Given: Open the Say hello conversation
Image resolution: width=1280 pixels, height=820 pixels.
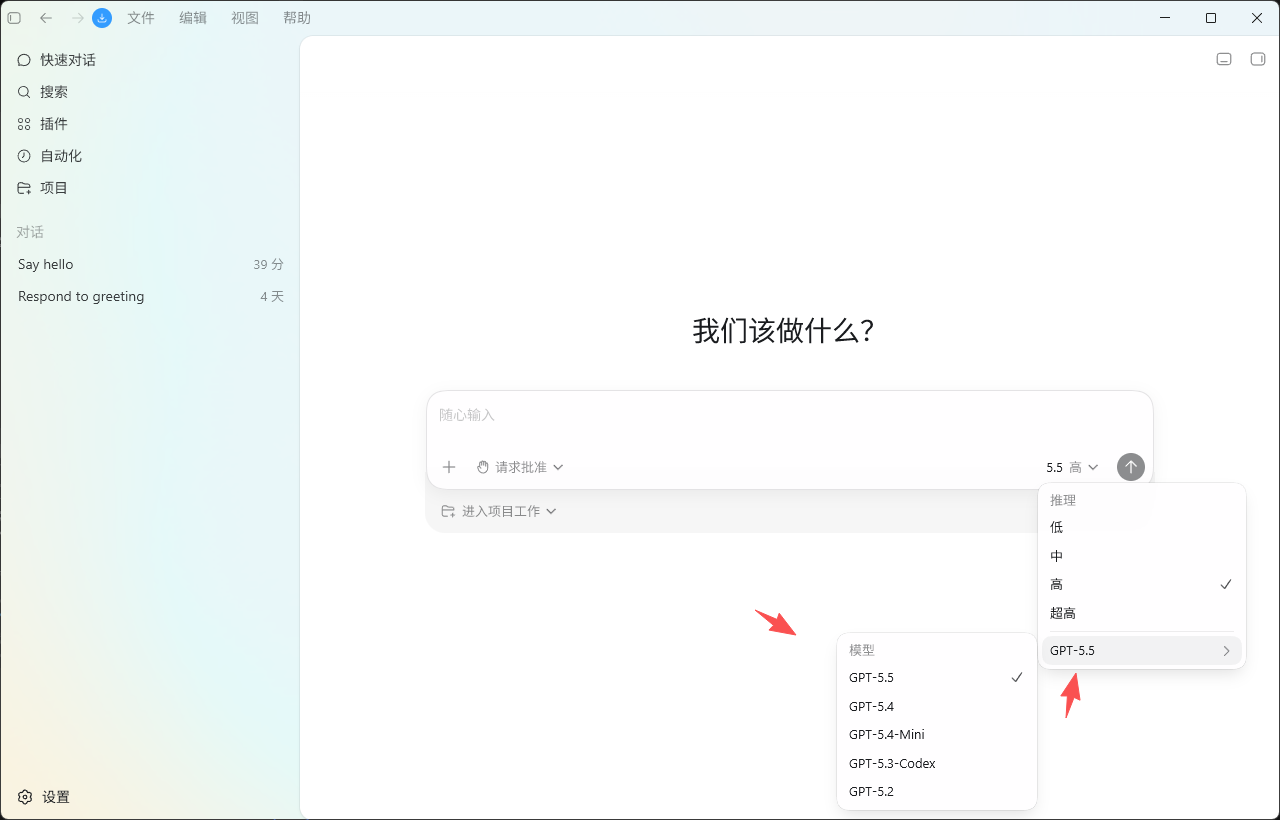Looking at the screenshot, I should coord(150,264).
